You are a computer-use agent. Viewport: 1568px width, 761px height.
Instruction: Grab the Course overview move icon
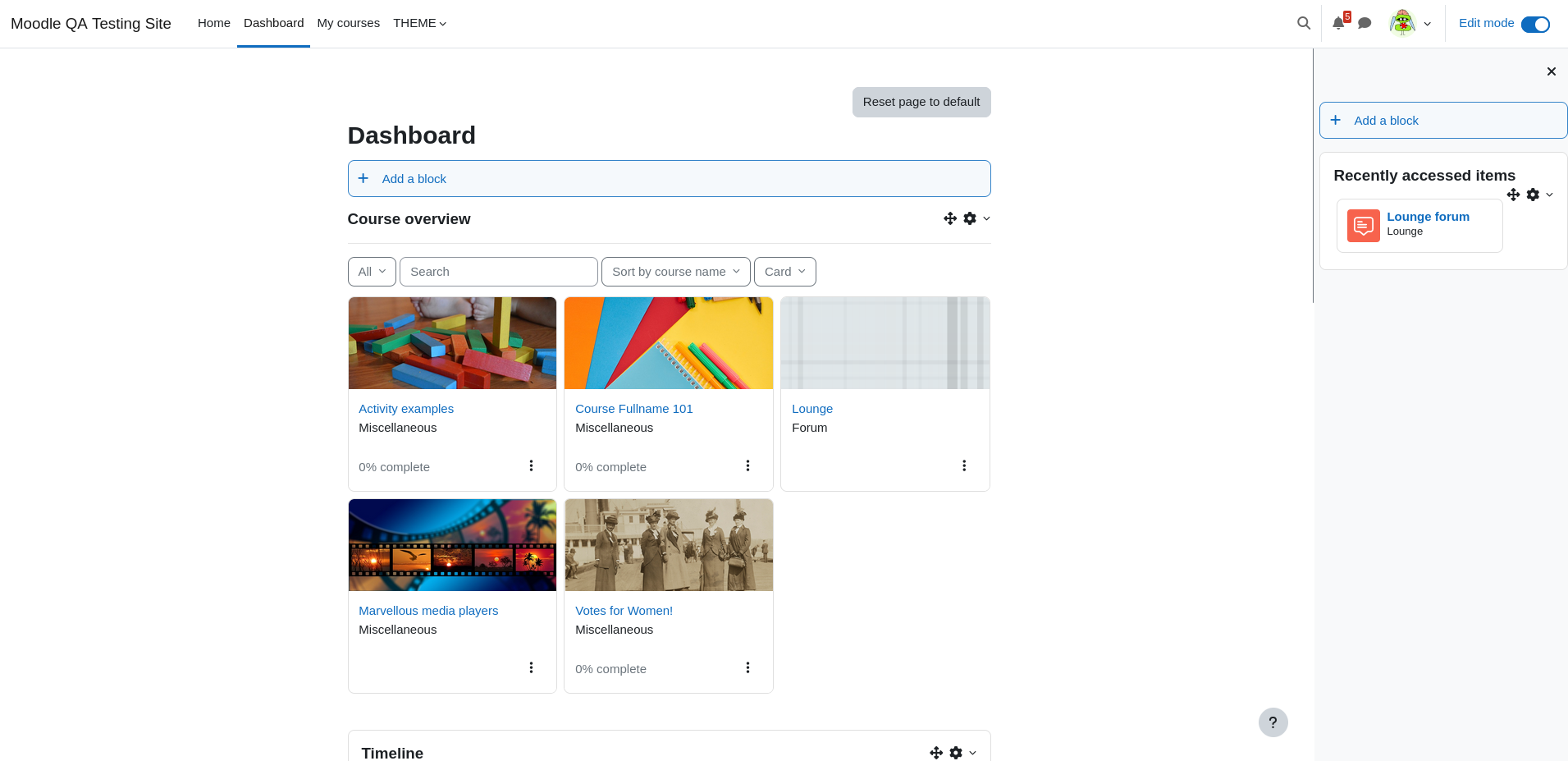pos(949,218)
